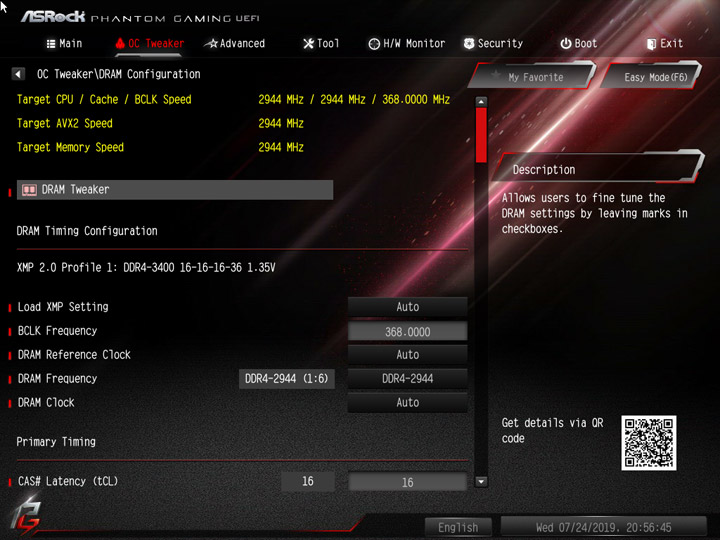The height and width of the screenshot is (540, 720).
Task: Click the wrench icon of Tool
Action: [x=309, y=44]
